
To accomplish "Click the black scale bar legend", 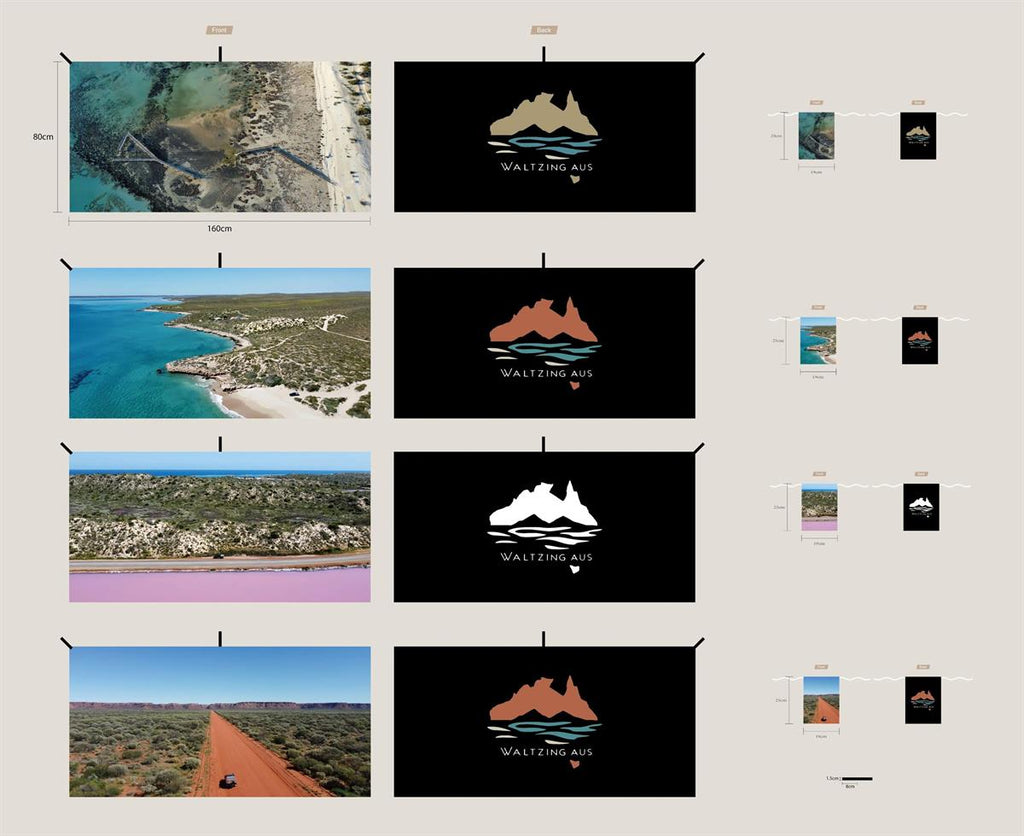I will pyautogui.click(x=857, y=778).
